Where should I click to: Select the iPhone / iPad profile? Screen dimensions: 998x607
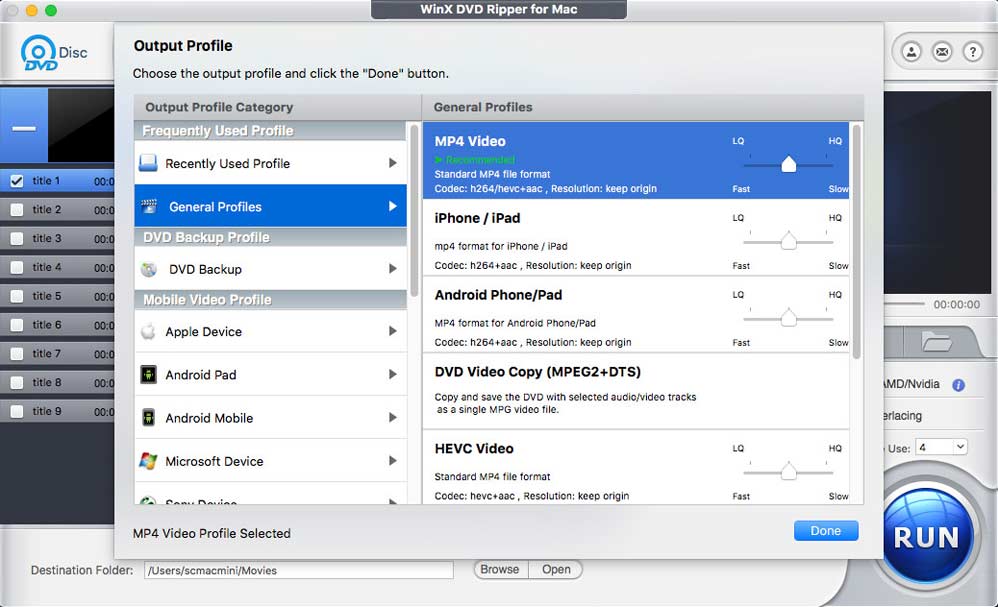tap(636, 237)
